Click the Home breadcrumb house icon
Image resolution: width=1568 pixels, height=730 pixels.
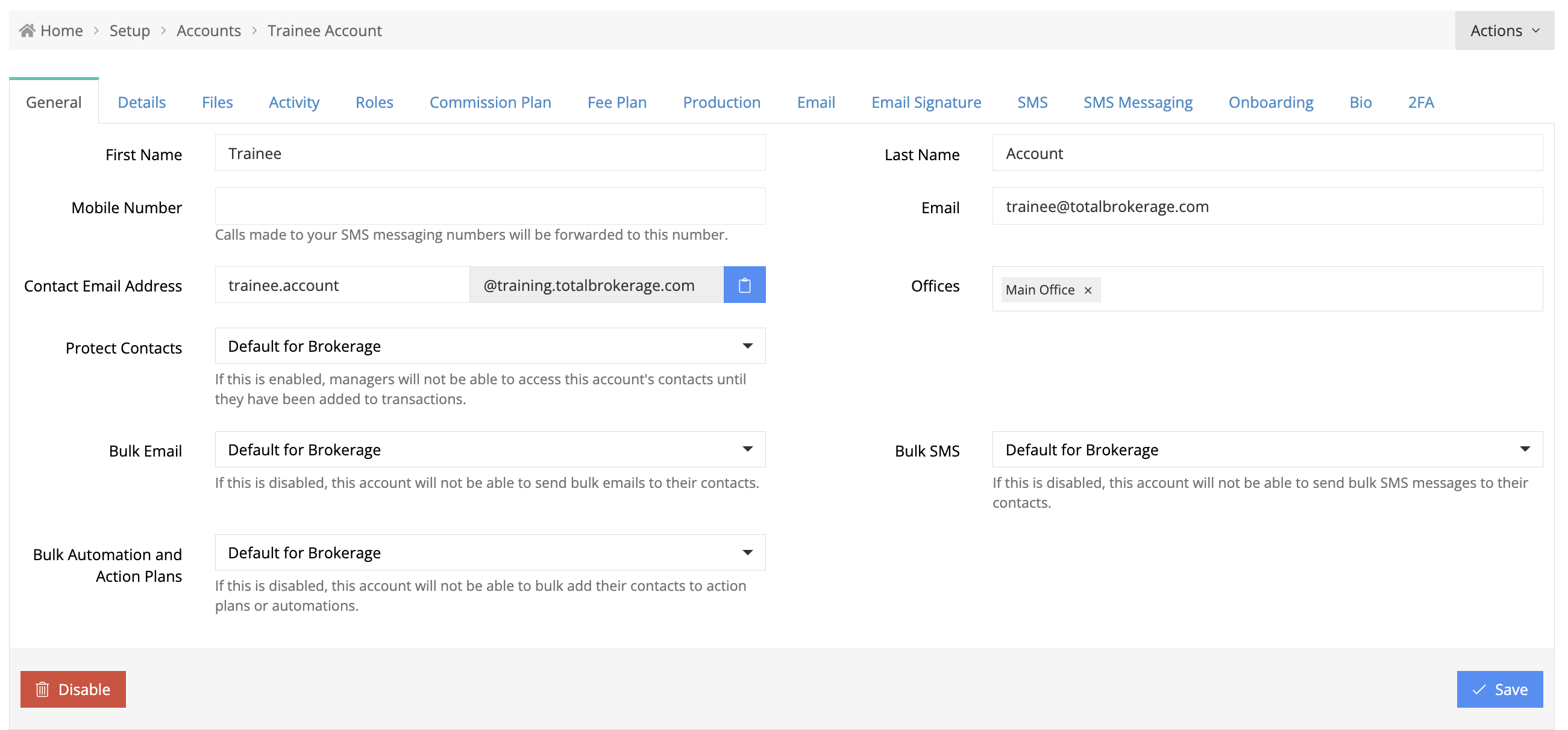coord(27,30)
